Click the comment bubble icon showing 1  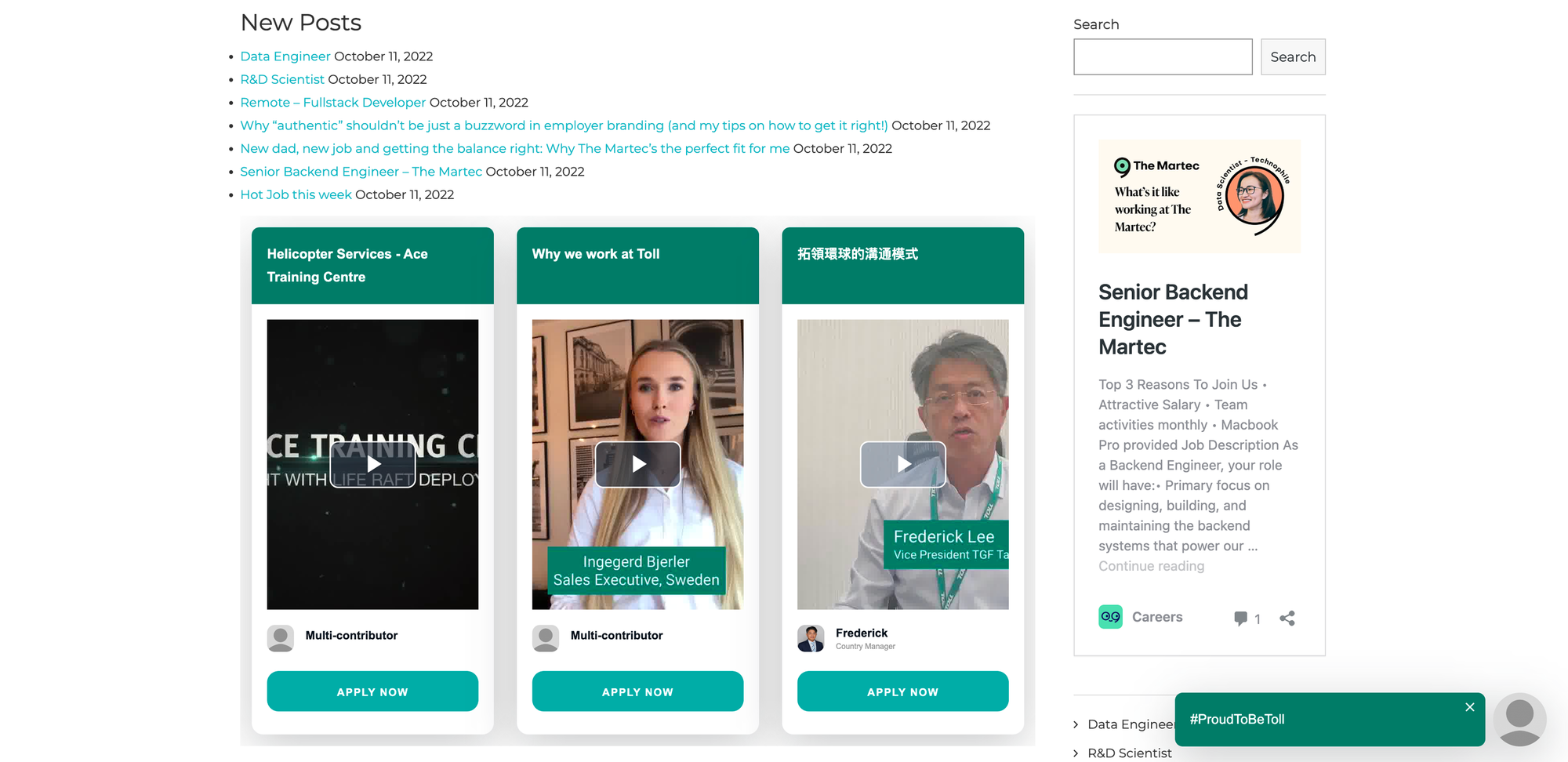pos(1240,618)
